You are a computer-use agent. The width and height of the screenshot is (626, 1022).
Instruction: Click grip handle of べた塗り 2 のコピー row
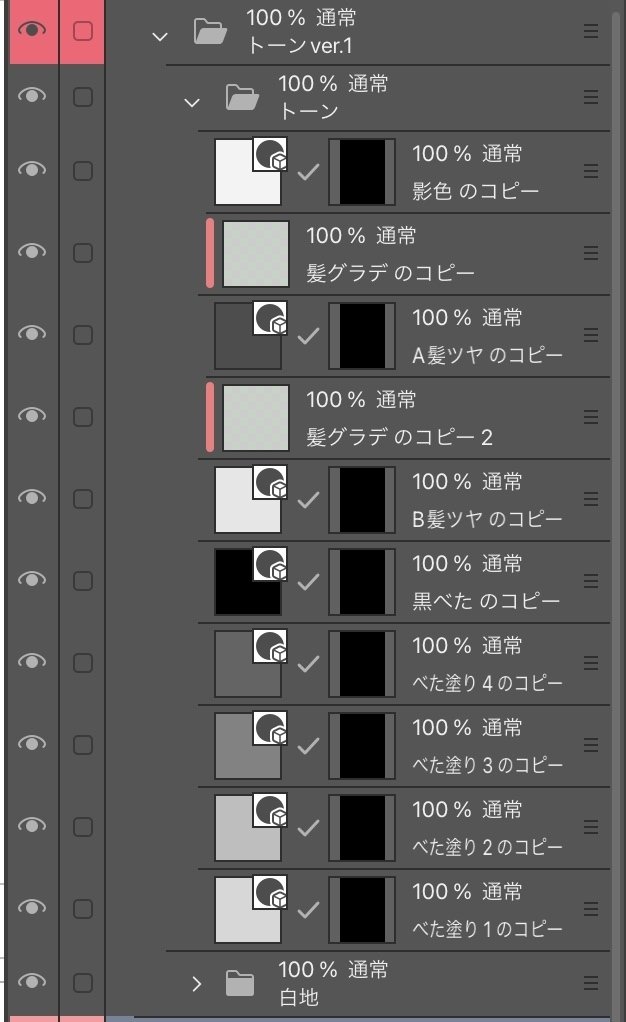tap(591, 826)
